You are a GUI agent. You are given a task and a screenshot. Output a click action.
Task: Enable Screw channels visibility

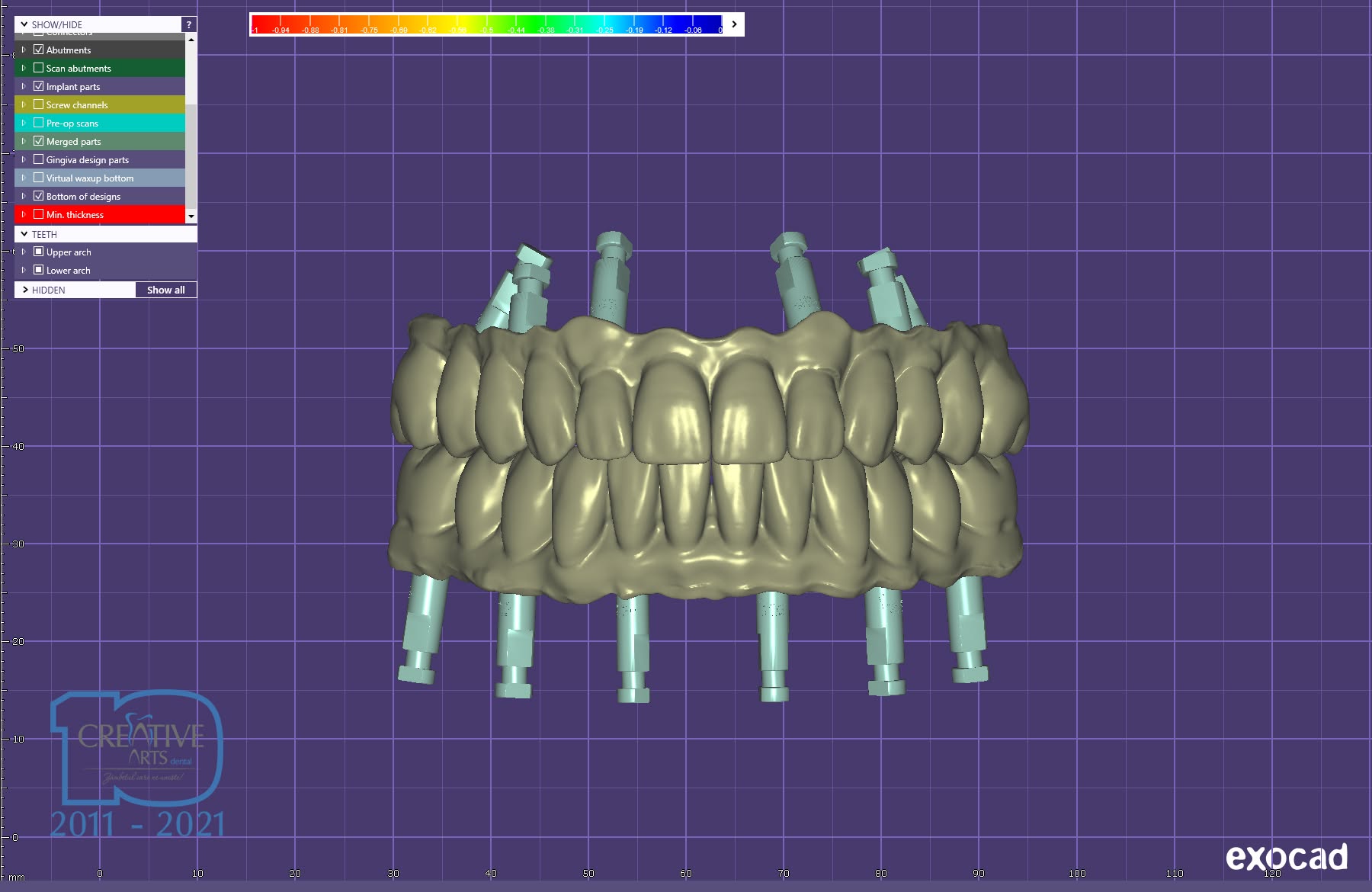[x=38, y=104]
